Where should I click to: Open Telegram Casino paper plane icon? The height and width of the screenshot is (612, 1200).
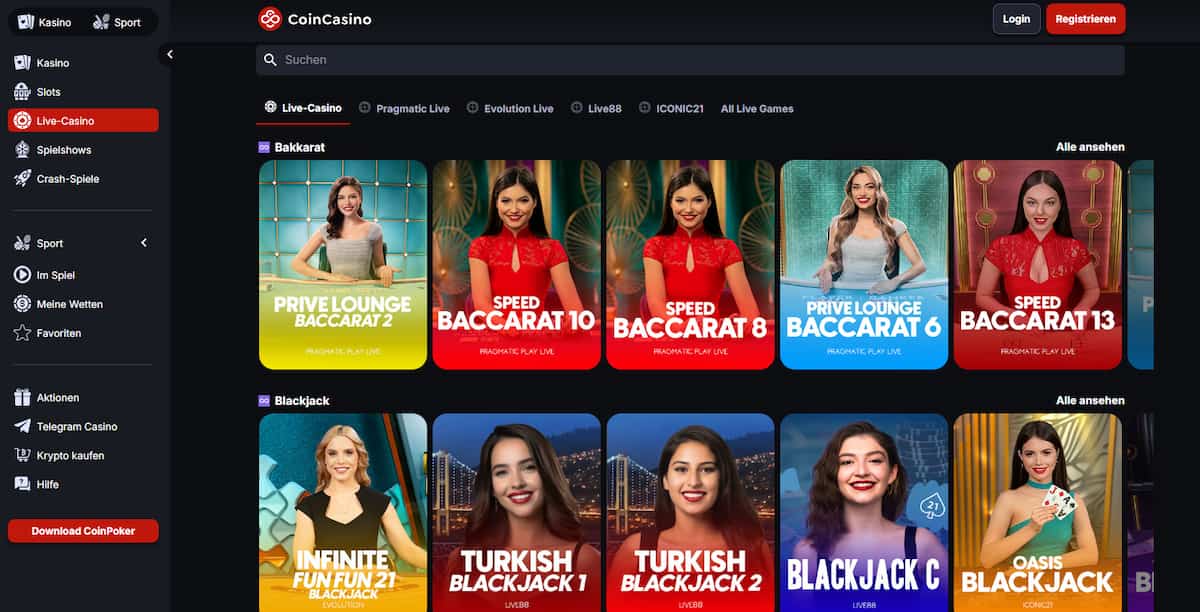(x=22, y=427)
